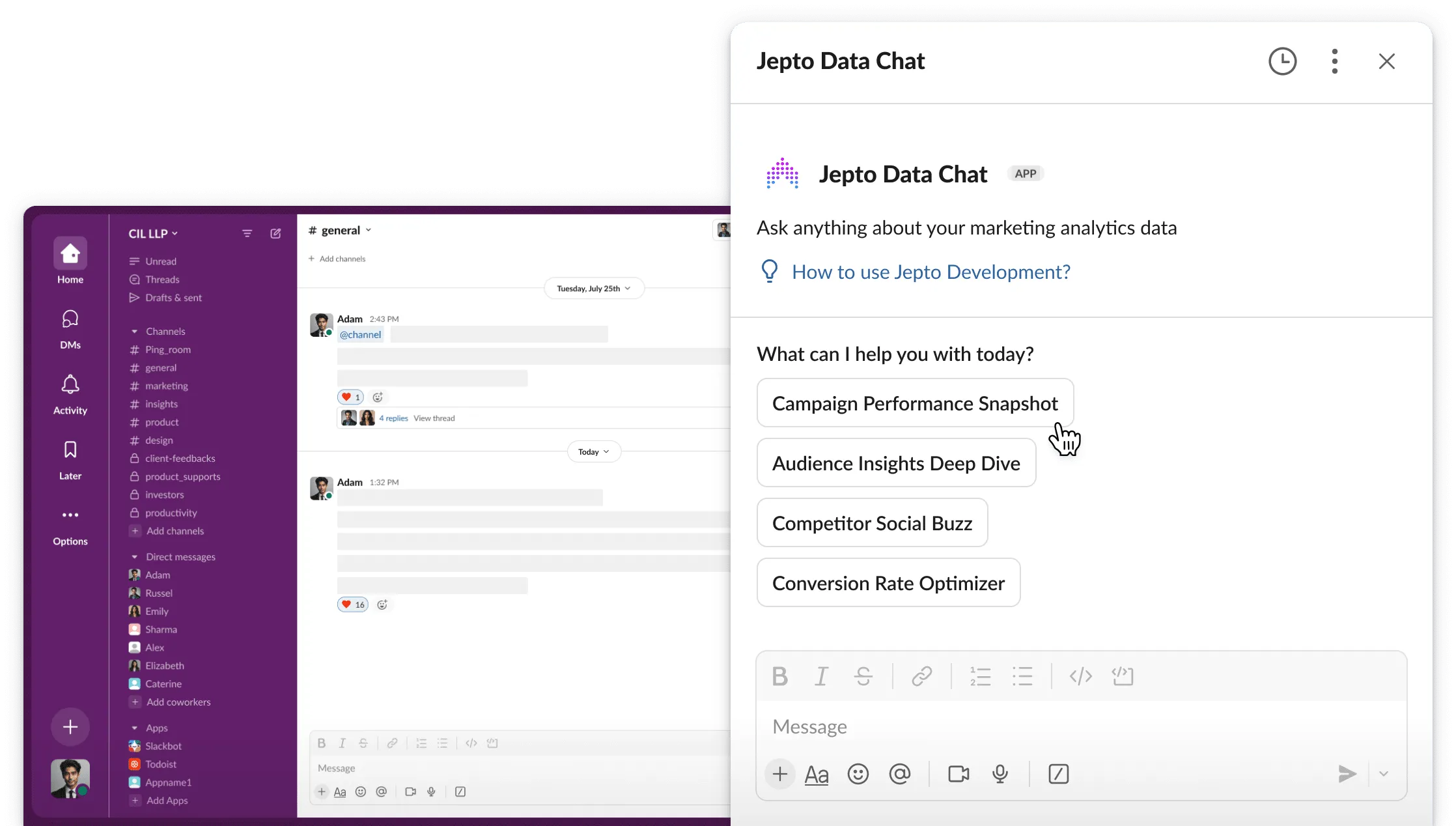
Task: Open the send options dropdown arrow
Action: pyautogui.click(x=1384, y=774)
